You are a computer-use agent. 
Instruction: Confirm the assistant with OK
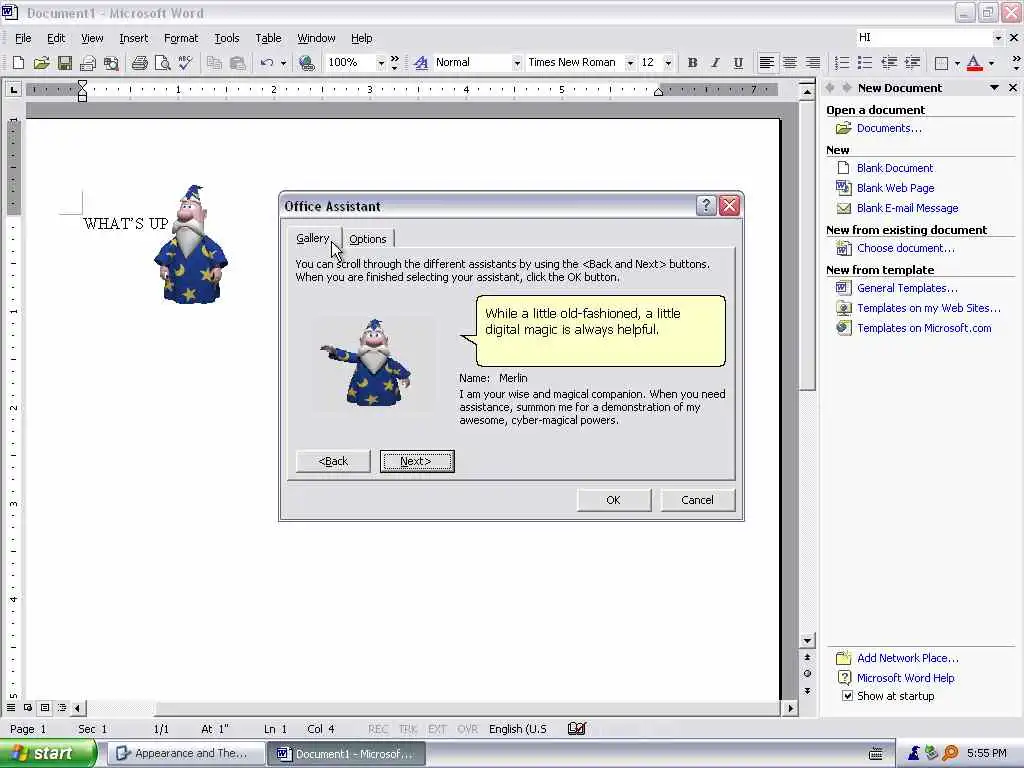(x=613, y=500)
